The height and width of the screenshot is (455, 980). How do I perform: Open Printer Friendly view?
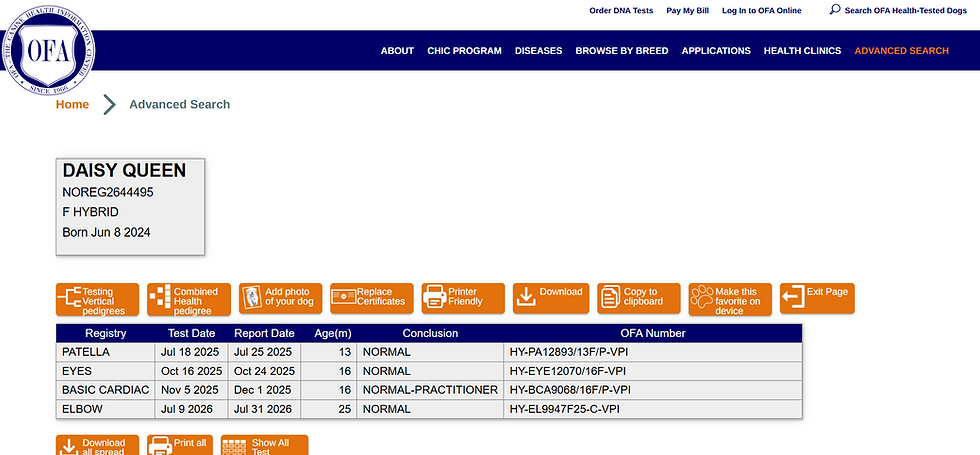[x=463, y=298]
